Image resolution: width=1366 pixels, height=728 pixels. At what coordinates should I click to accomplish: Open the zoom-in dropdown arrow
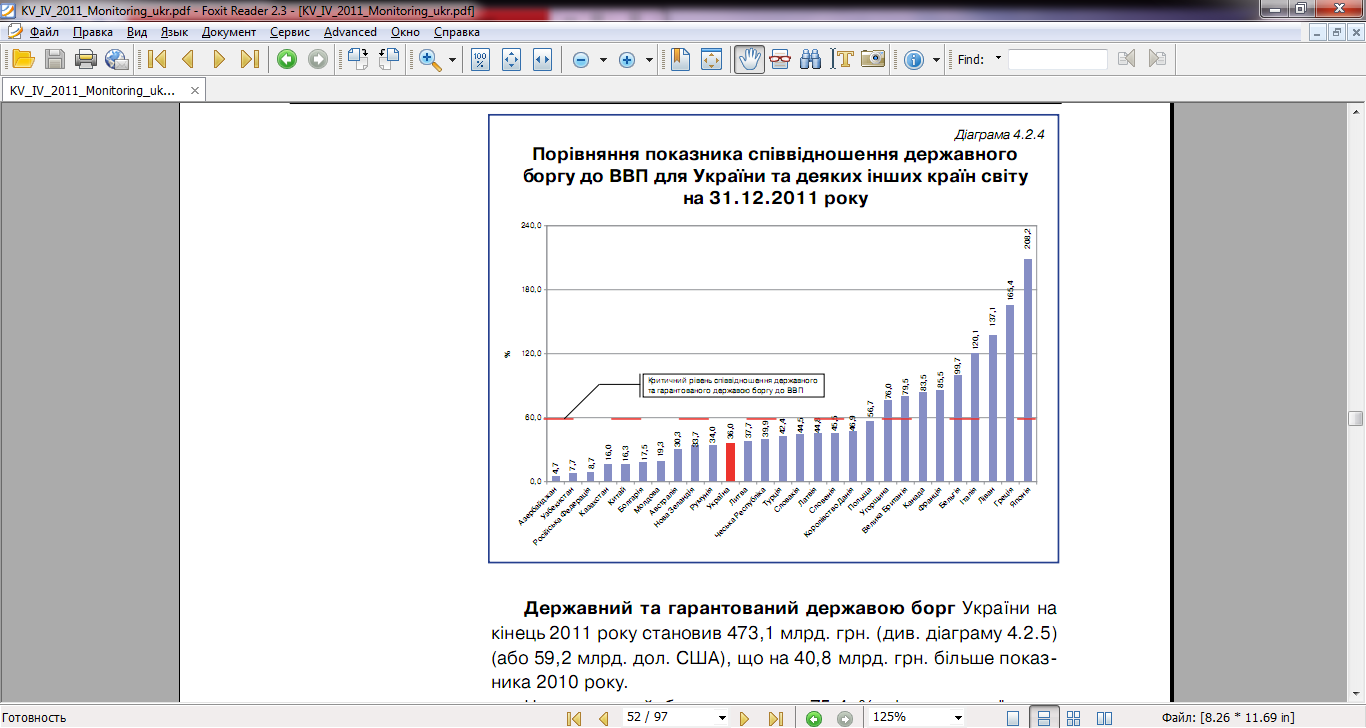click(x=649, y=60)
